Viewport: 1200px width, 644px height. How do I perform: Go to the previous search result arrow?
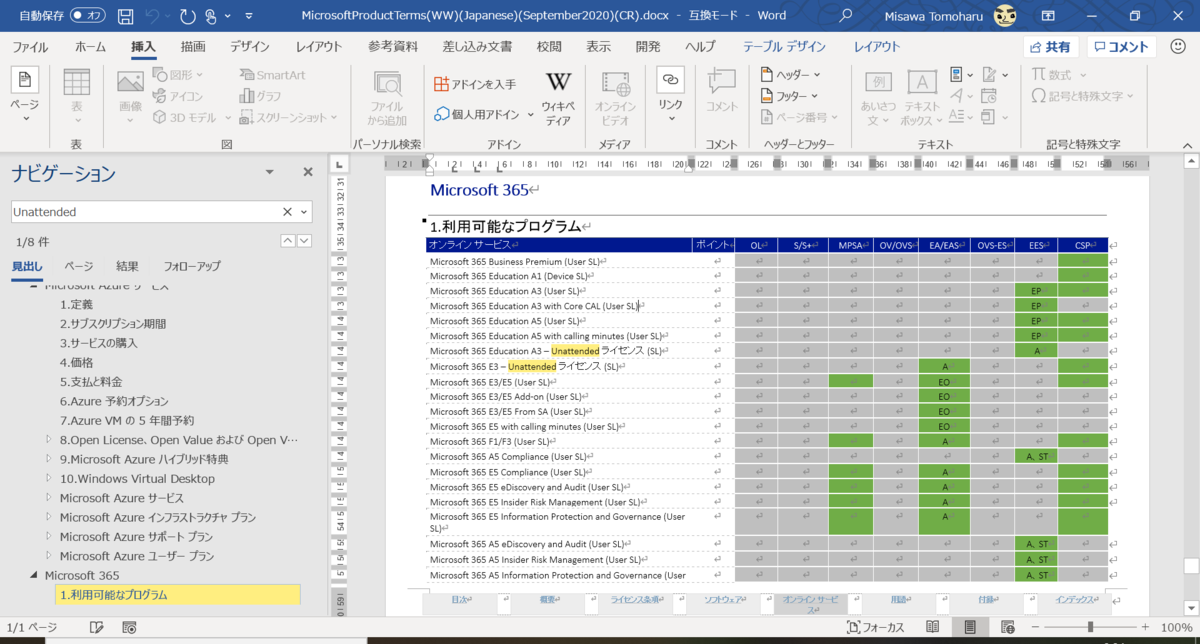coord(288,241)
